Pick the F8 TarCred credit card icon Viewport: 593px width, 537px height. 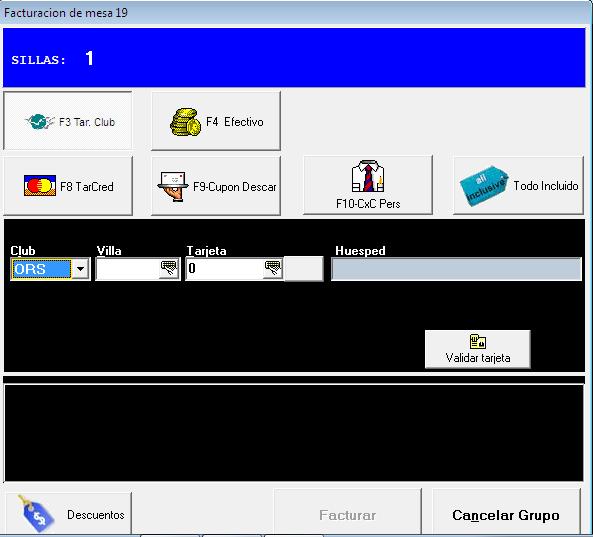click(x=40, y=185)
